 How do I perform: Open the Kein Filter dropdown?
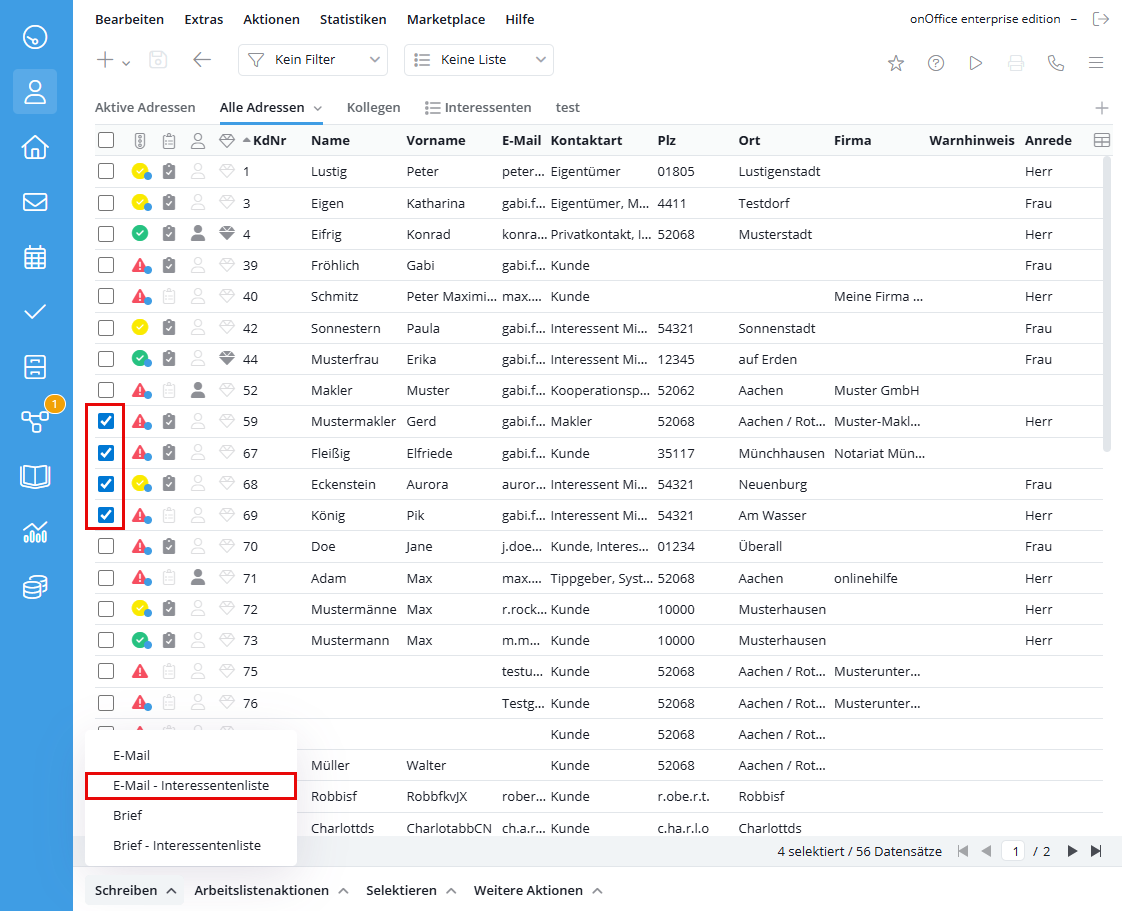pos(313,60)
